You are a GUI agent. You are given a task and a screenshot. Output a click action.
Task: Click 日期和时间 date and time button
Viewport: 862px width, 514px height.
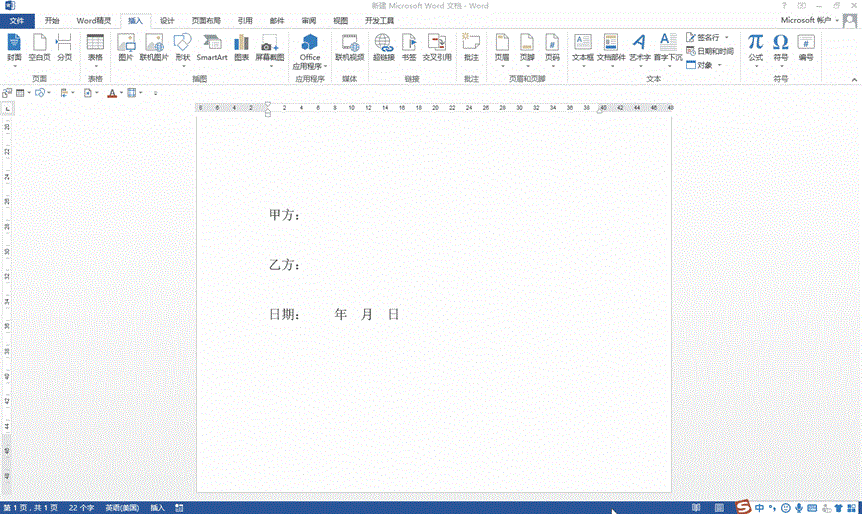tap(710, 51)
